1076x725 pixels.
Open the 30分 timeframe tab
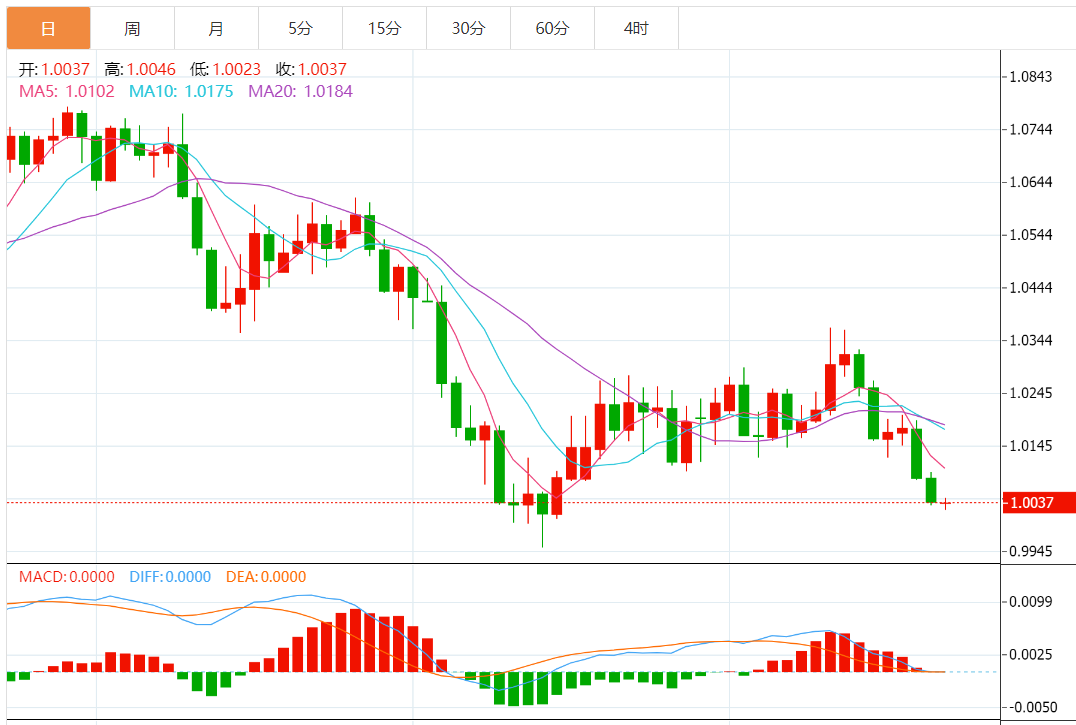pyautogui.click(x=468, y=28)
